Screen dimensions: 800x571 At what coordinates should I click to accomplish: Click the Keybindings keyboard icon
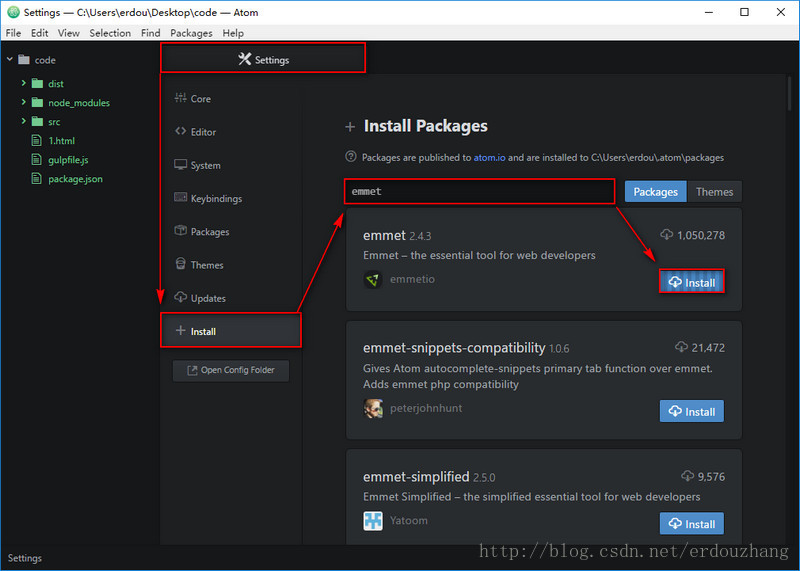pyautogui.click(x=180, y=197)
